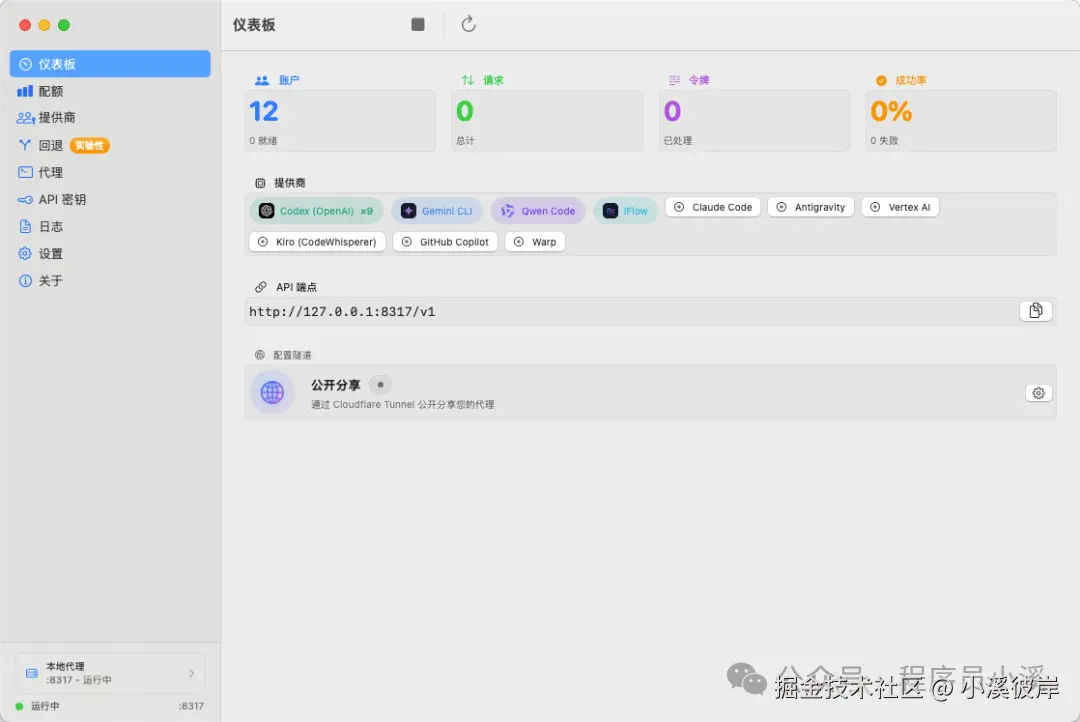Click the Cloudflare Tunnel description text
1080x722 pixels.
pyautogui.click(x=402, y=404)
